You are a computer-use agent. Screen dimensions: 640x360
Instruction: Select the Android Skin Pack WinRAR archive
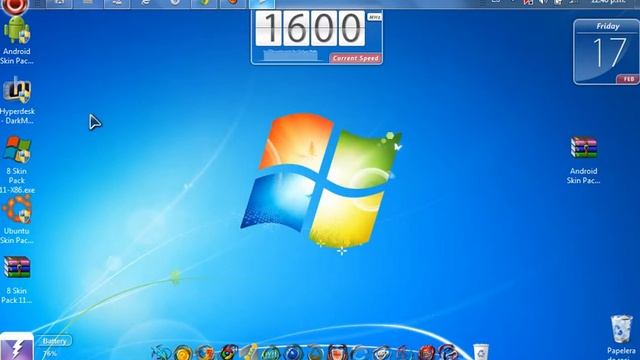(x=584, y=160)
